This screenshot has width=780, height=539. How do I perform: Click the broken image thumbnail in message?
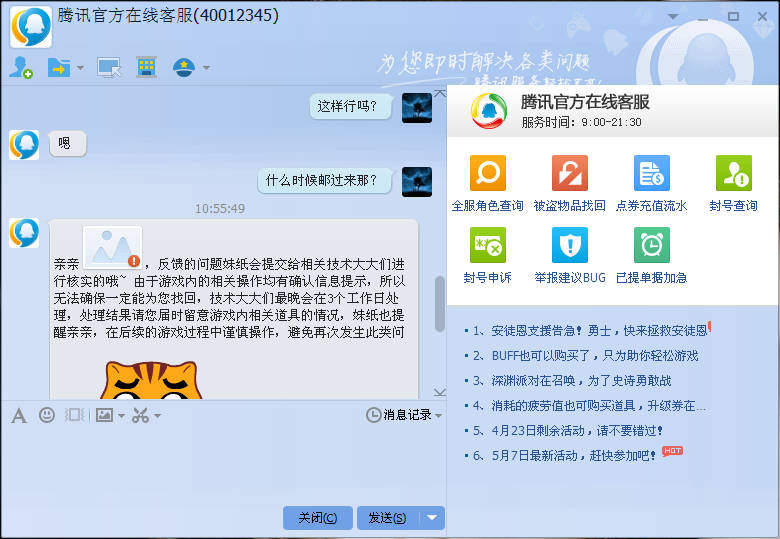tap(112, 247)
